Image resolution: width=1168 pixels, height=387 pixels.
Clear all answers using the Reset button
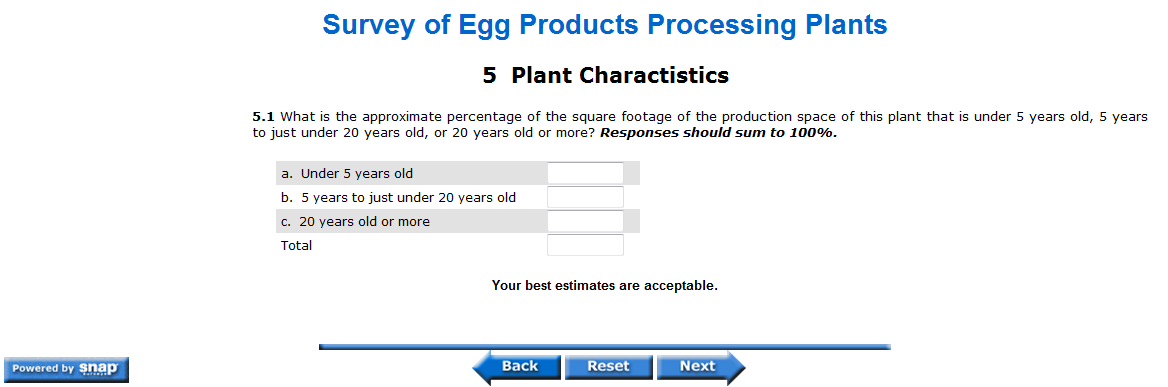coord(608,367)
